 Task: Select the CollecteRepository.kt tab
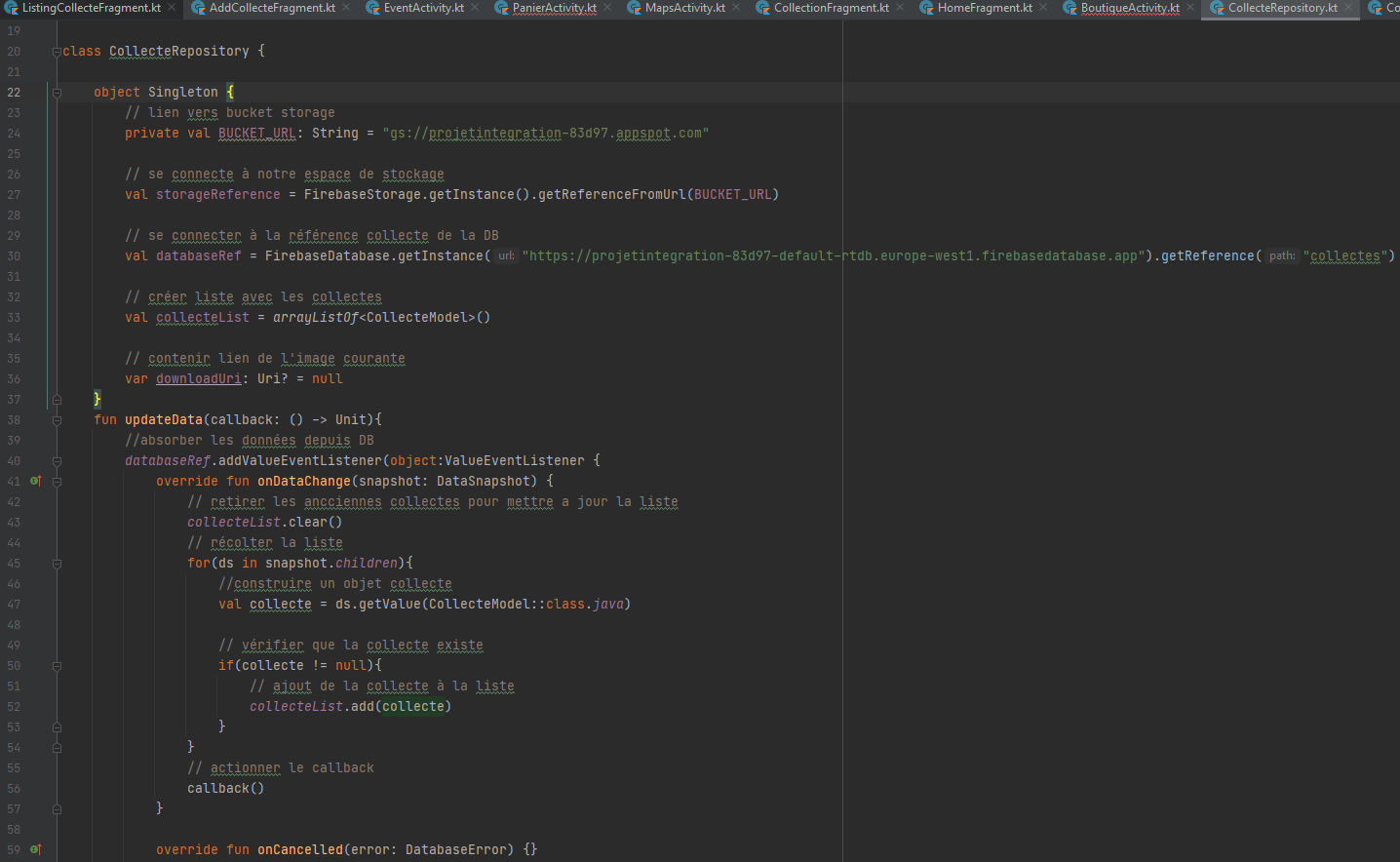(1282, 8)
